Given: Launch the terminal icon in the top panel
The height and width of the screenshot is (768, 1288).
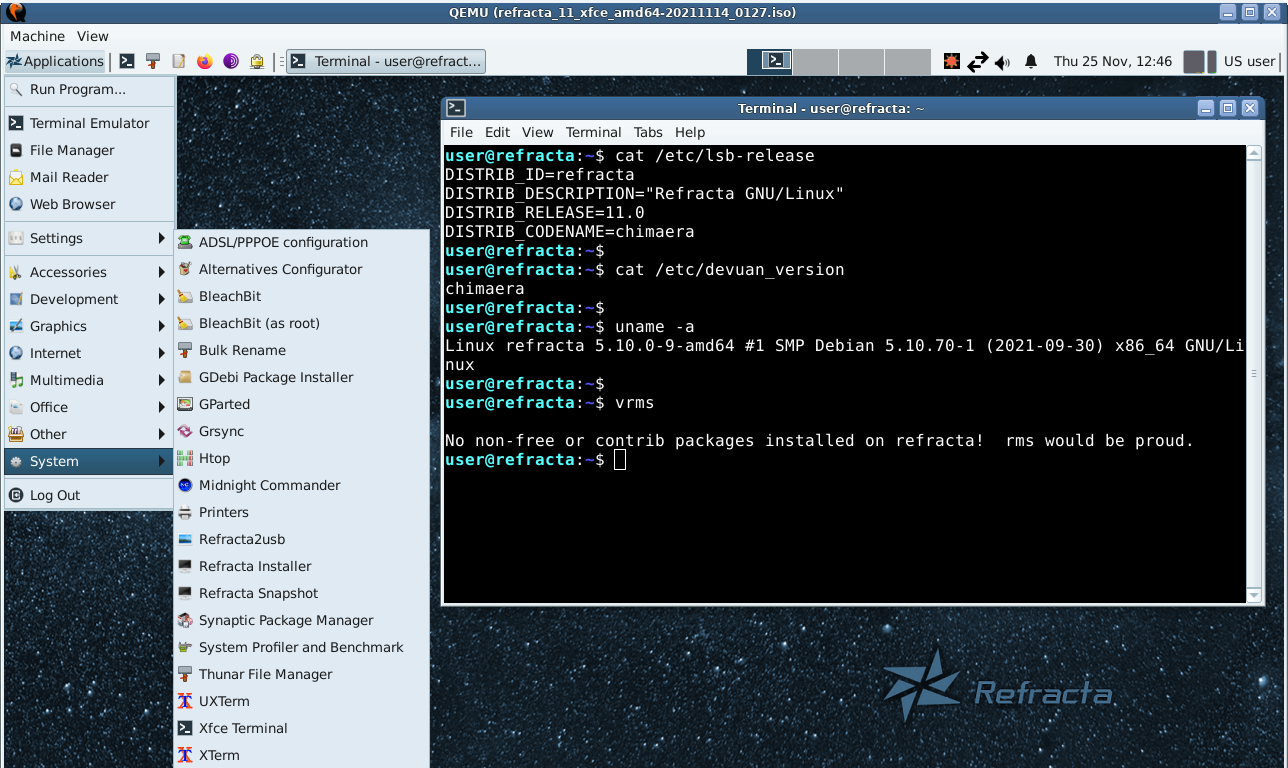Looking at the screenshot, I should click(127, 61).
